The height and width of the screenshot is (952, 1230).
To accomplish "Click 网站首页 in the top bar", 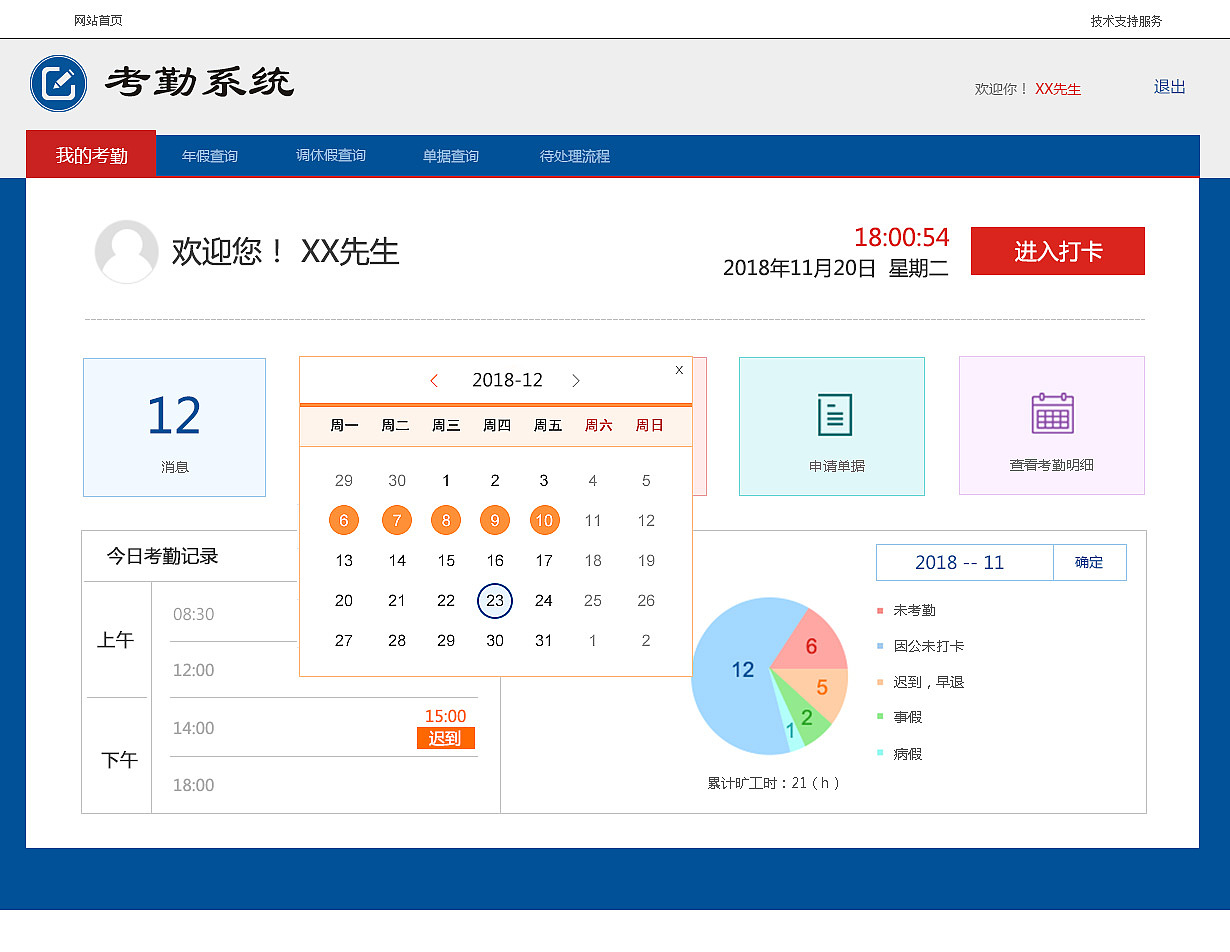I will [96, 19].
